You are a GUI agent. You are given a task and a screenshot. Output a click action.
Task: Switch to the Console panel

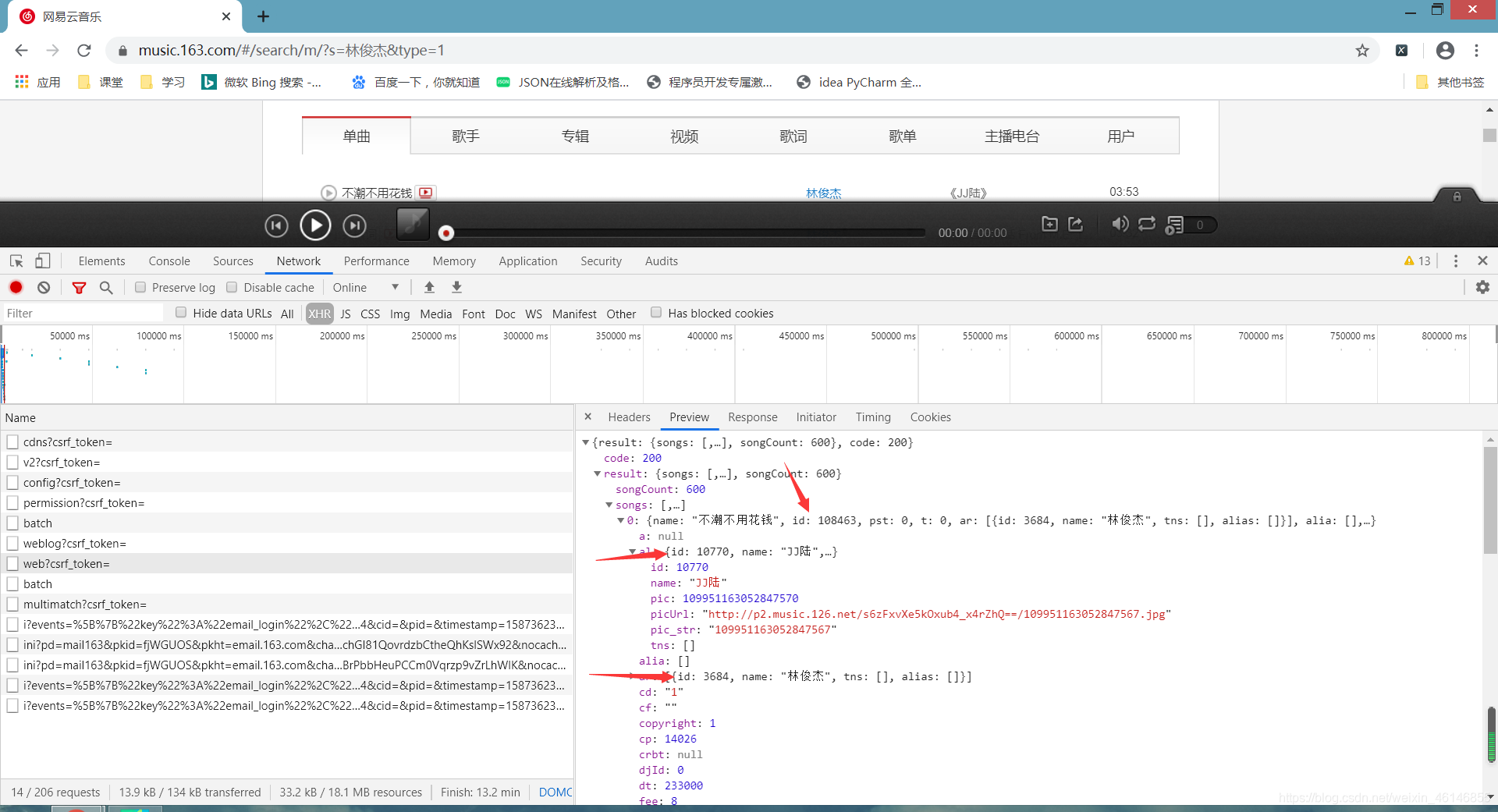pos(169,261)
